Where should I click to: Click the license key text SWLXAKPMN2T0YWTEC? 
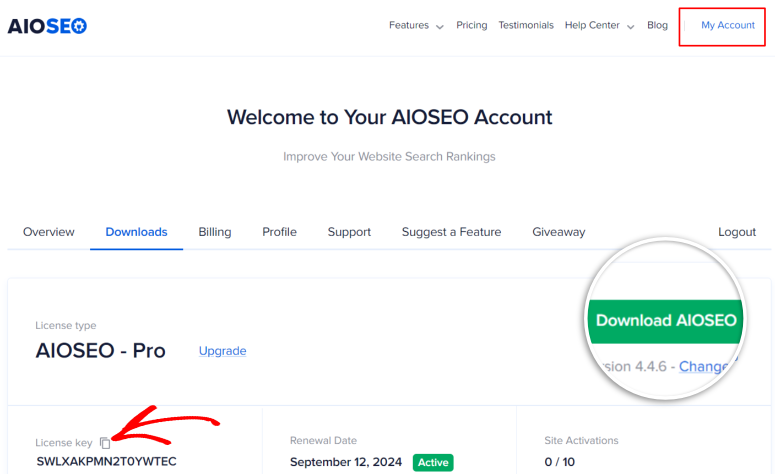click(x=106, y=462)
